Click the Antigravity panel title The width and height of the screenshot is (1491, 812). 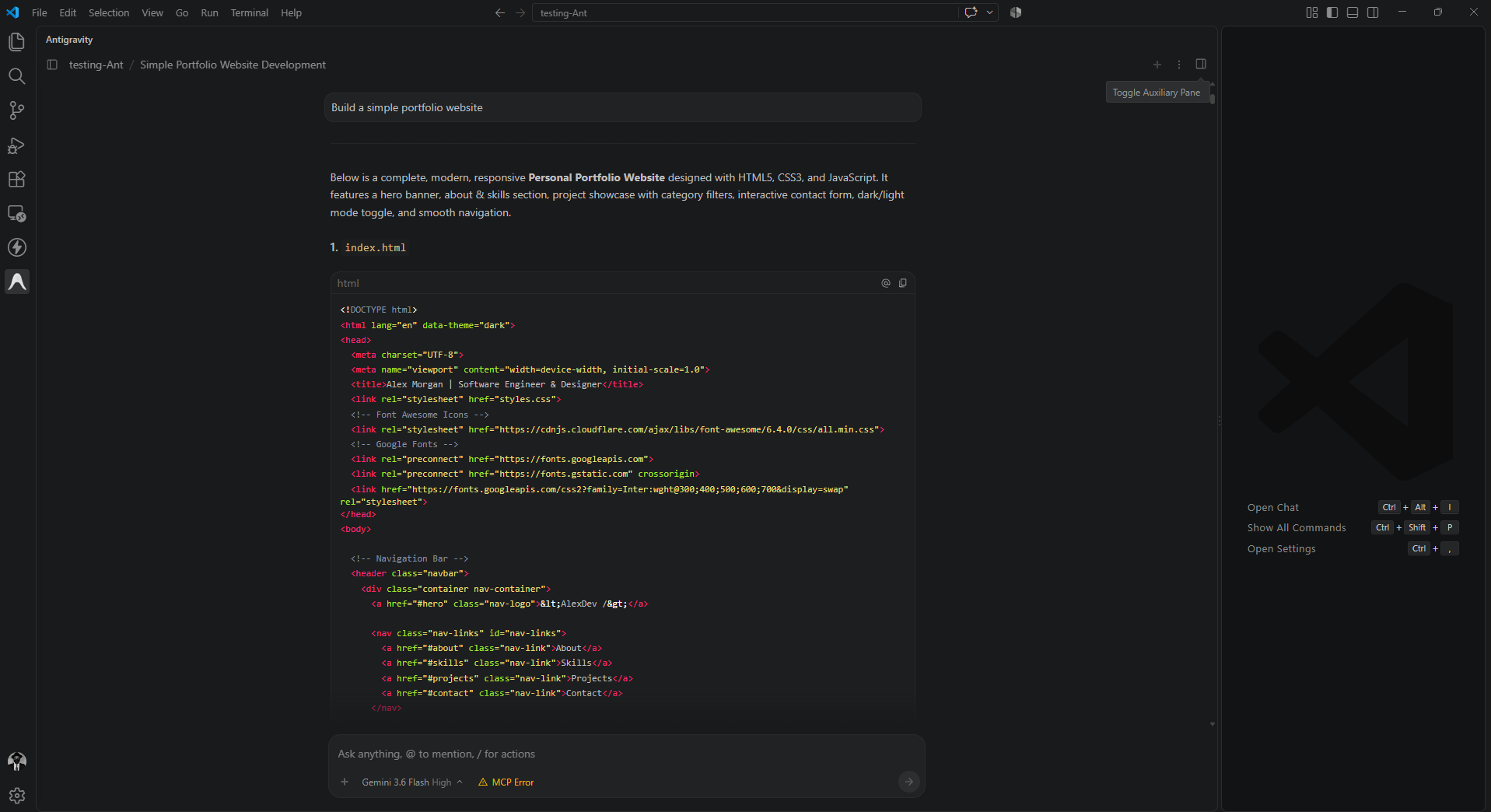point(69,40)
